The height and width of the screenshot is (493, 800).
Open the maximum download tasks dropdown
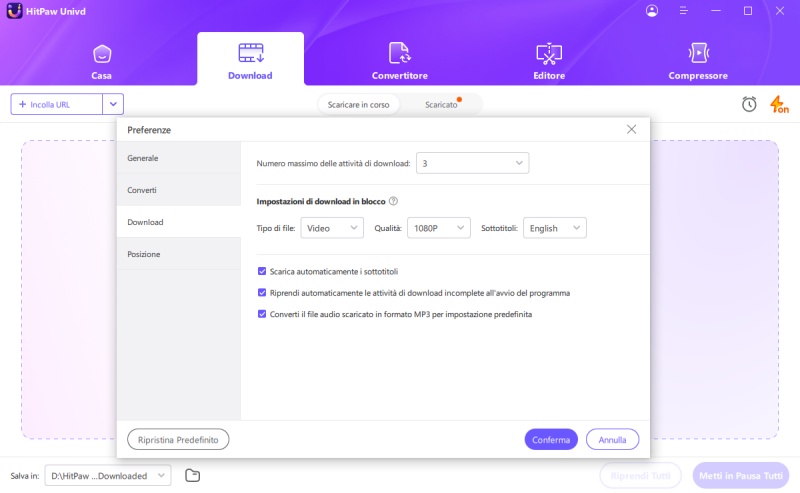(x=472, y=163)
